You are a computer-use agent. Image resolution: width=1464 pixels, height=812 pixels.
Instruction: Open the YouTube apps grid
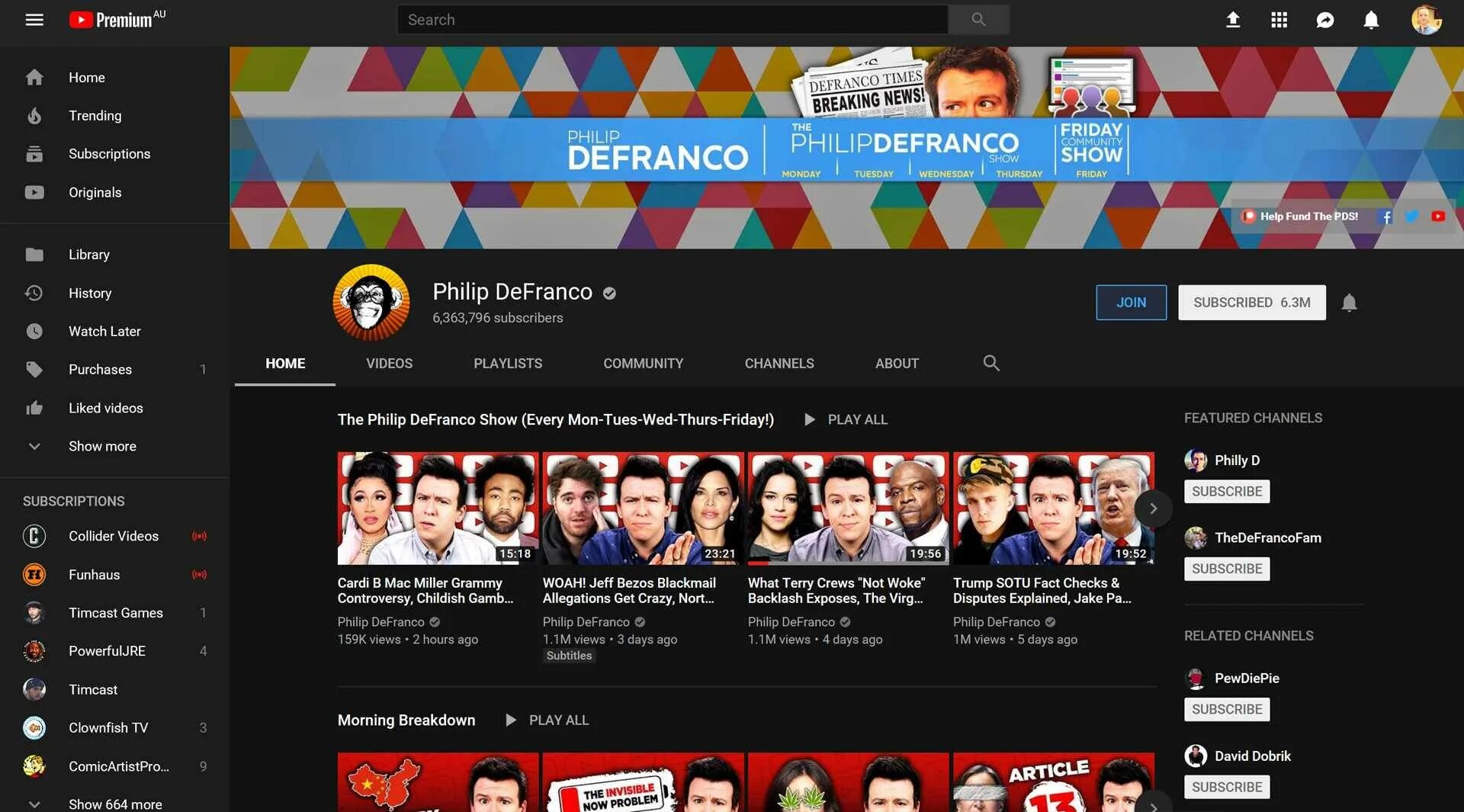pos(1279,20)
